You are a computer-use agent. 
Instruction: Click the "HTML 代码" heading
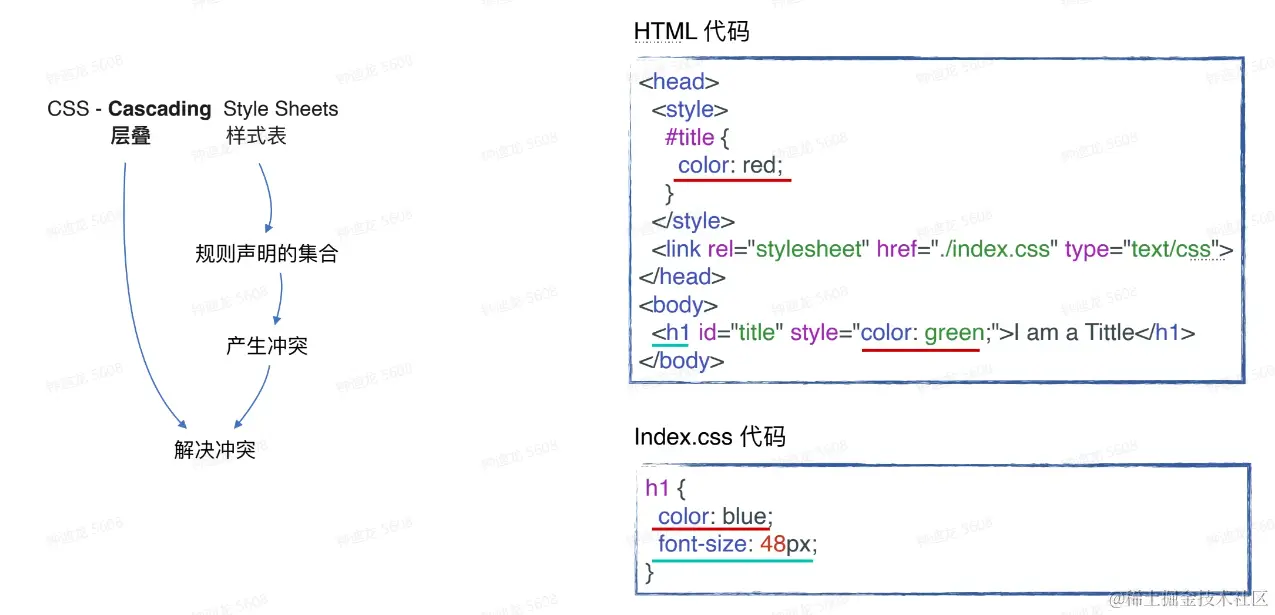click(x=692, y=32)
